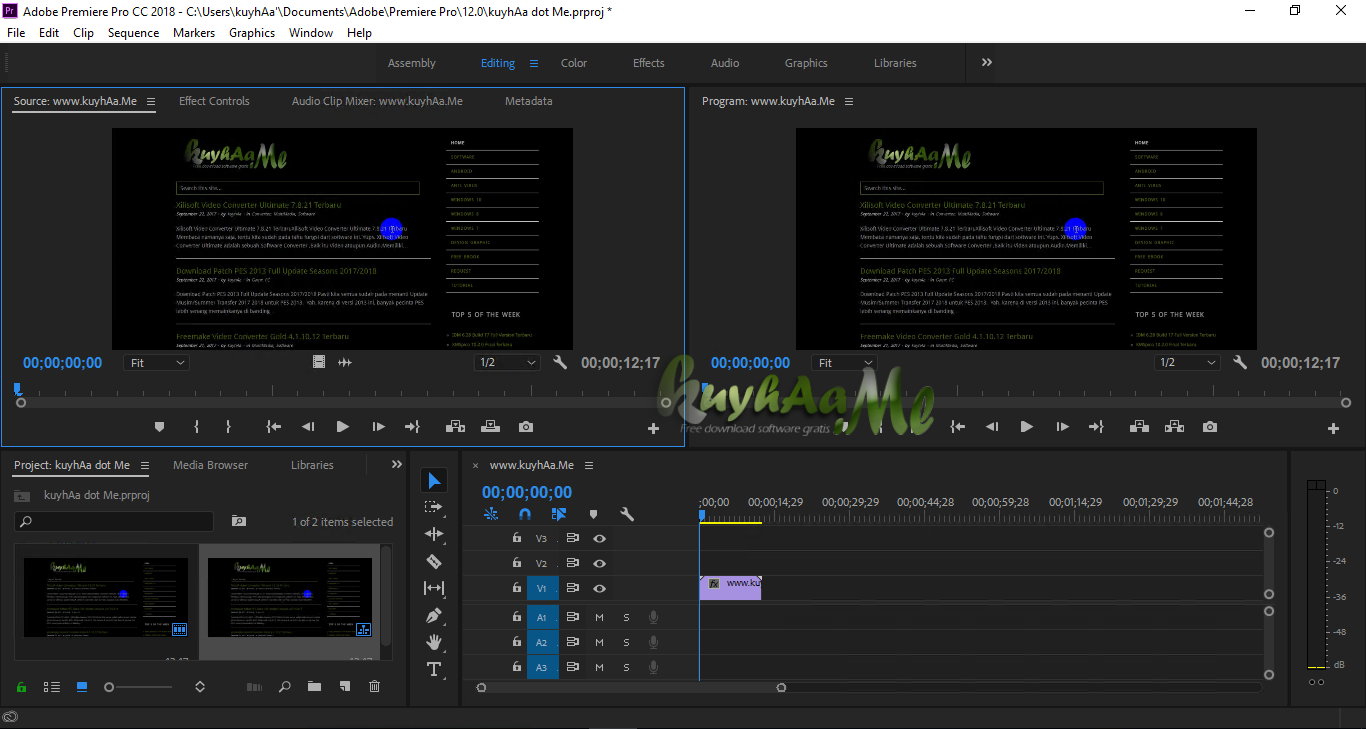Export frame from Program monitor camera icon
Image resolution: width=1366 pixels, height=729 pixels.
[1210, 427]
